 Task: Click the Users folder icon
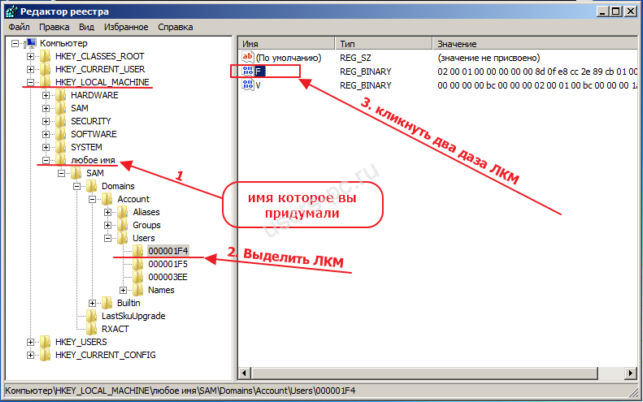coord(123,238)
